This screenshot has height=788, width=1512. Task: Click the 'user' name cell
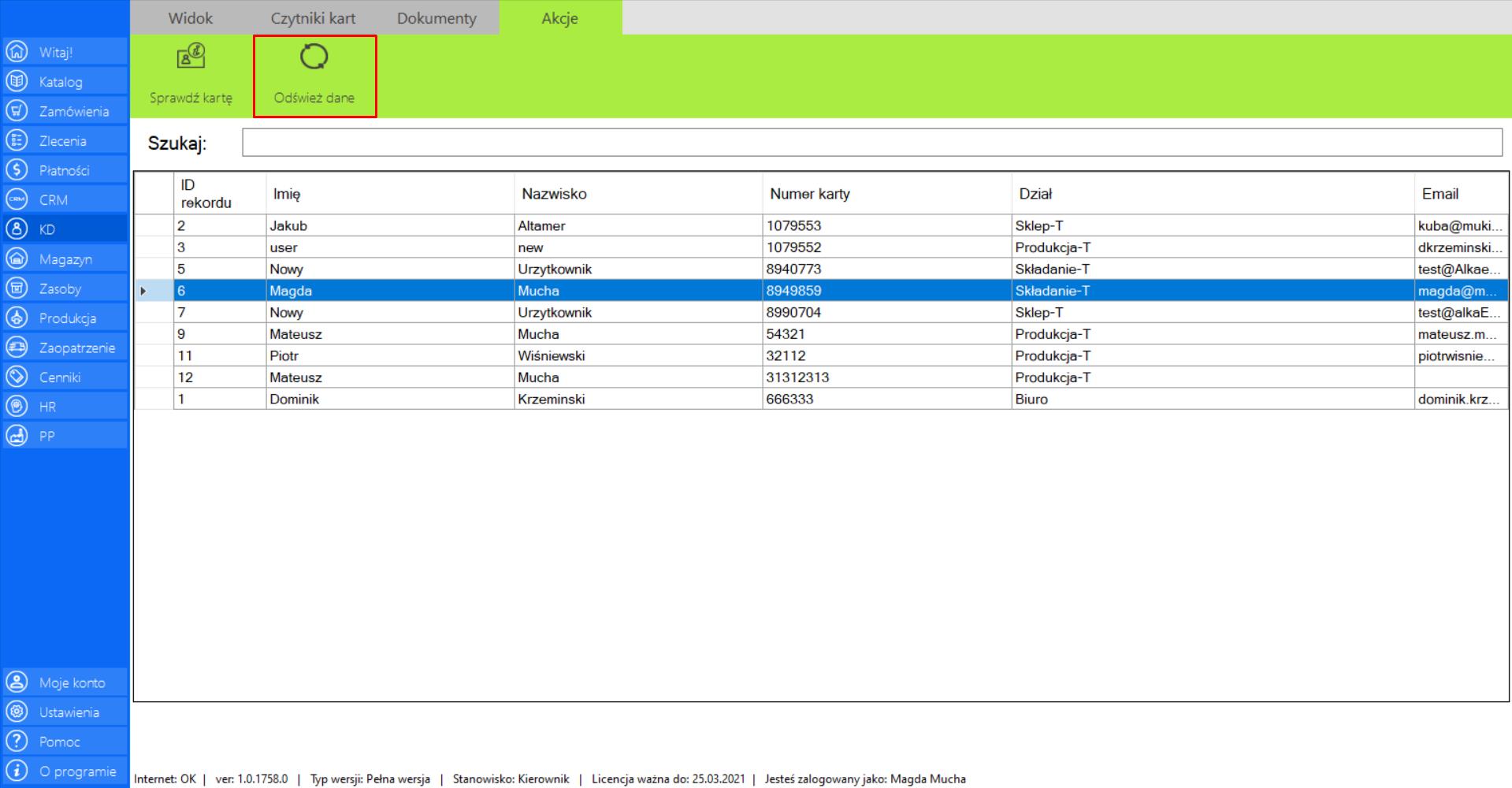point(390,247)
